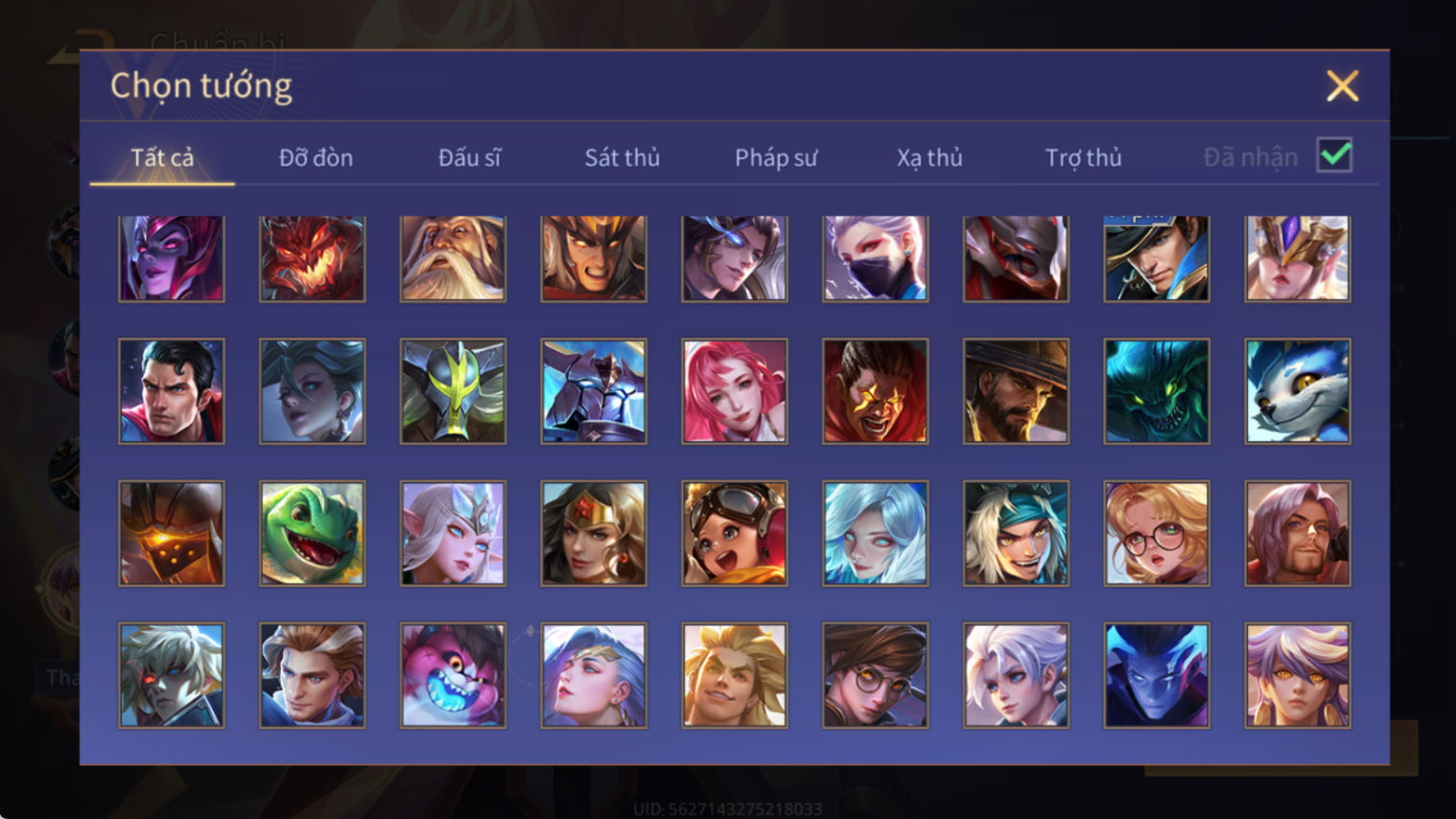Choose the goggles-wearing pilot girl hero
1456x819 pixels.
(735, 533)
